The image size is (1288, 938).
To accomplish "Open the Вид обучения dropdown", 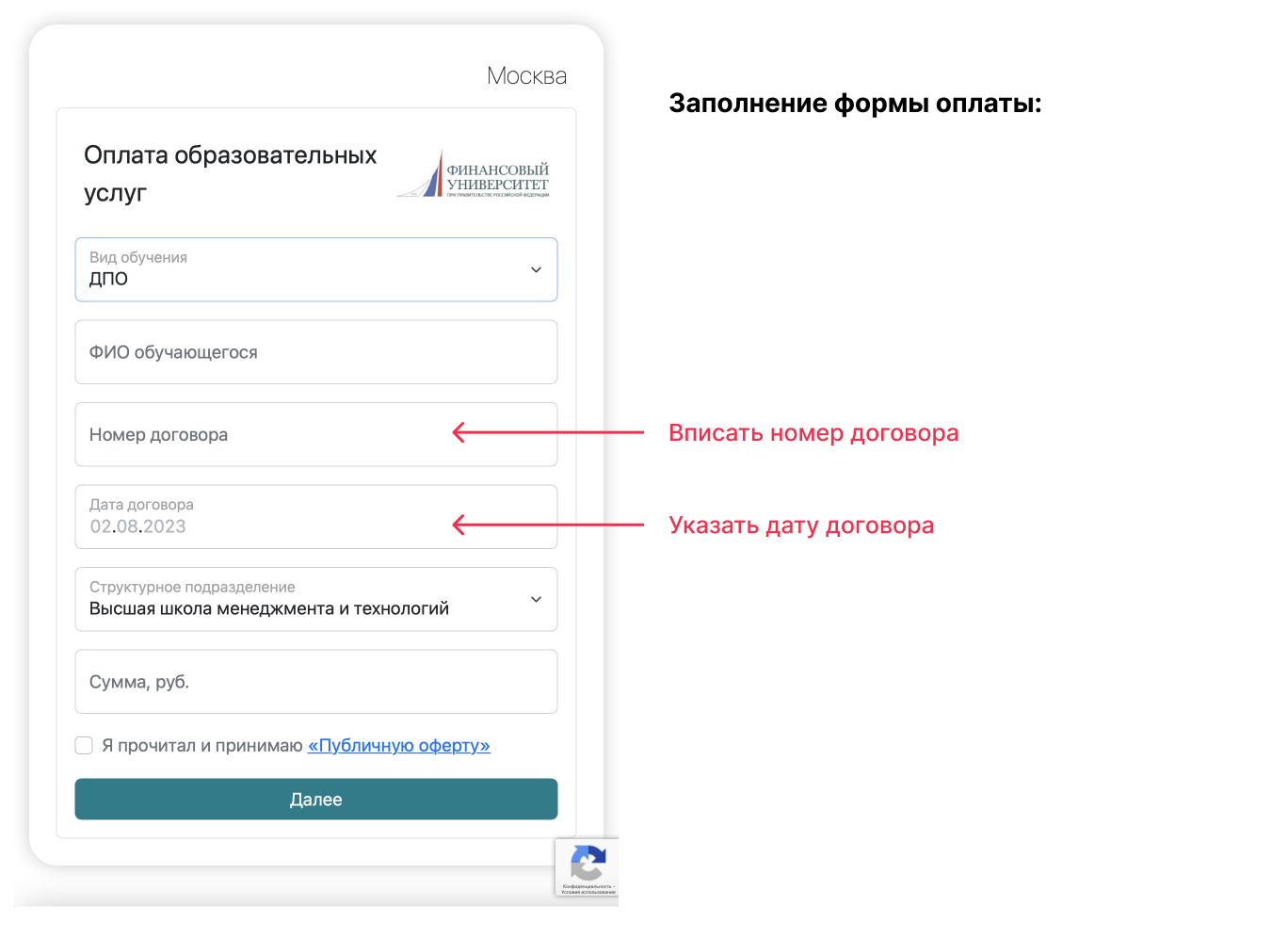I will point(316,269).
